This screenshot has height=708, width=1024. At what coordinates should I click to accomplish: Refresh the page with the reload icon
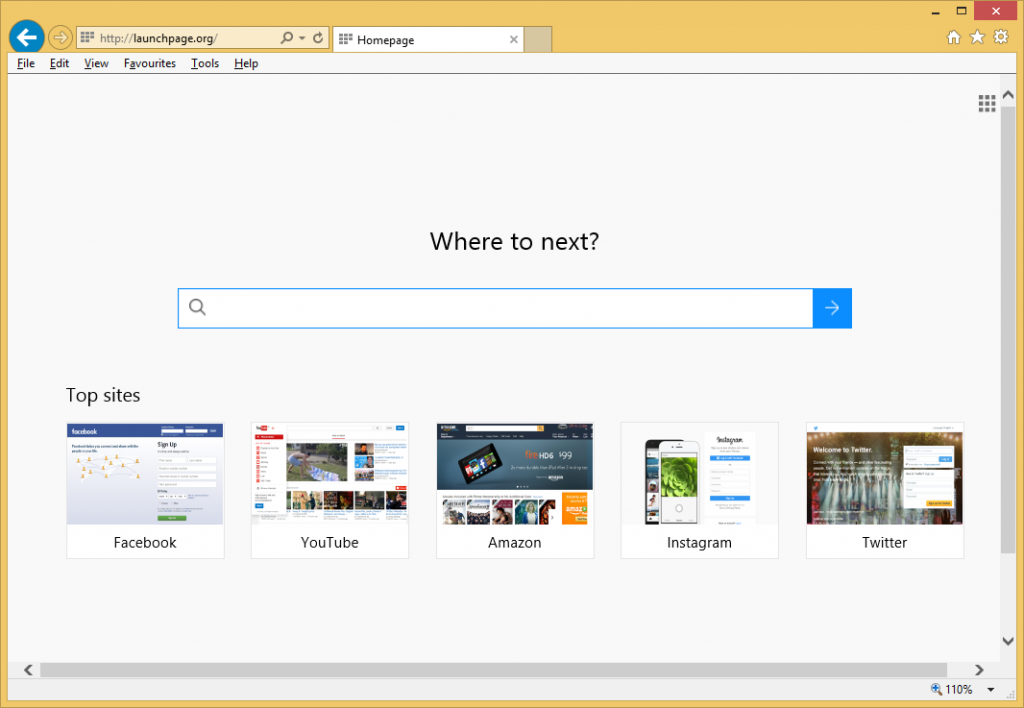click(318, 38)
